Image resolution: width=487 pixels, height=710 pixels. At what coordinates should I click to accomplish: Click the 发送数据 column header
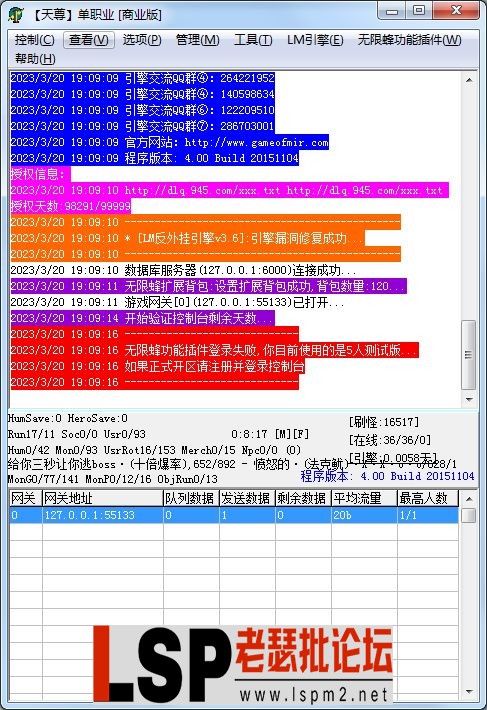click(248, 499)
